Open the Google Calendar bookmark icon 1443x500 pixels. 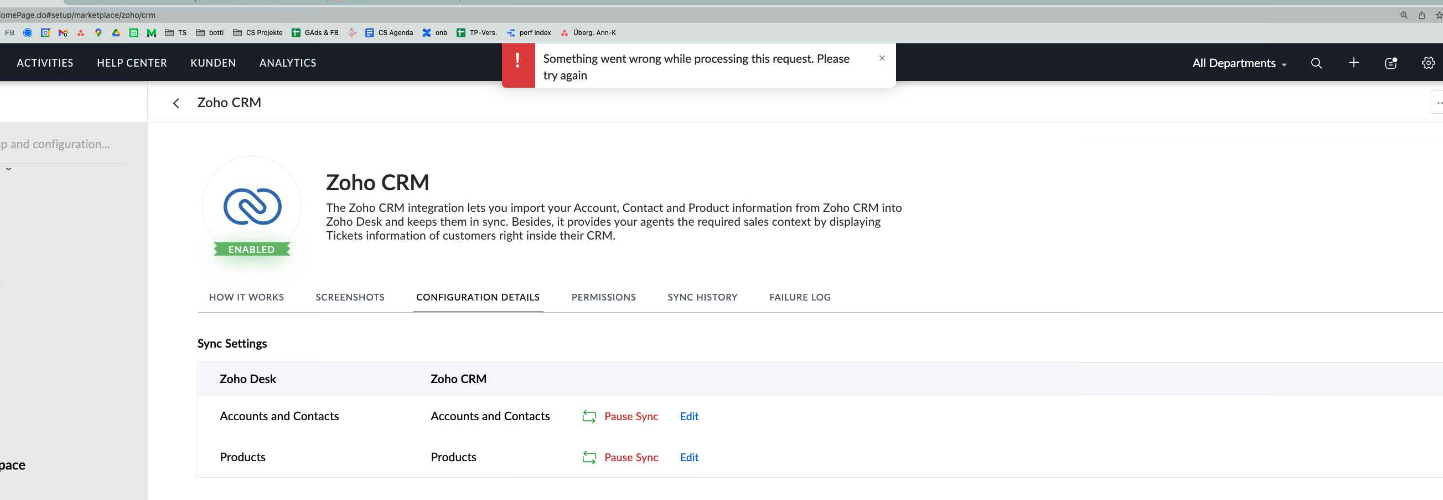(x=45, y=33)
